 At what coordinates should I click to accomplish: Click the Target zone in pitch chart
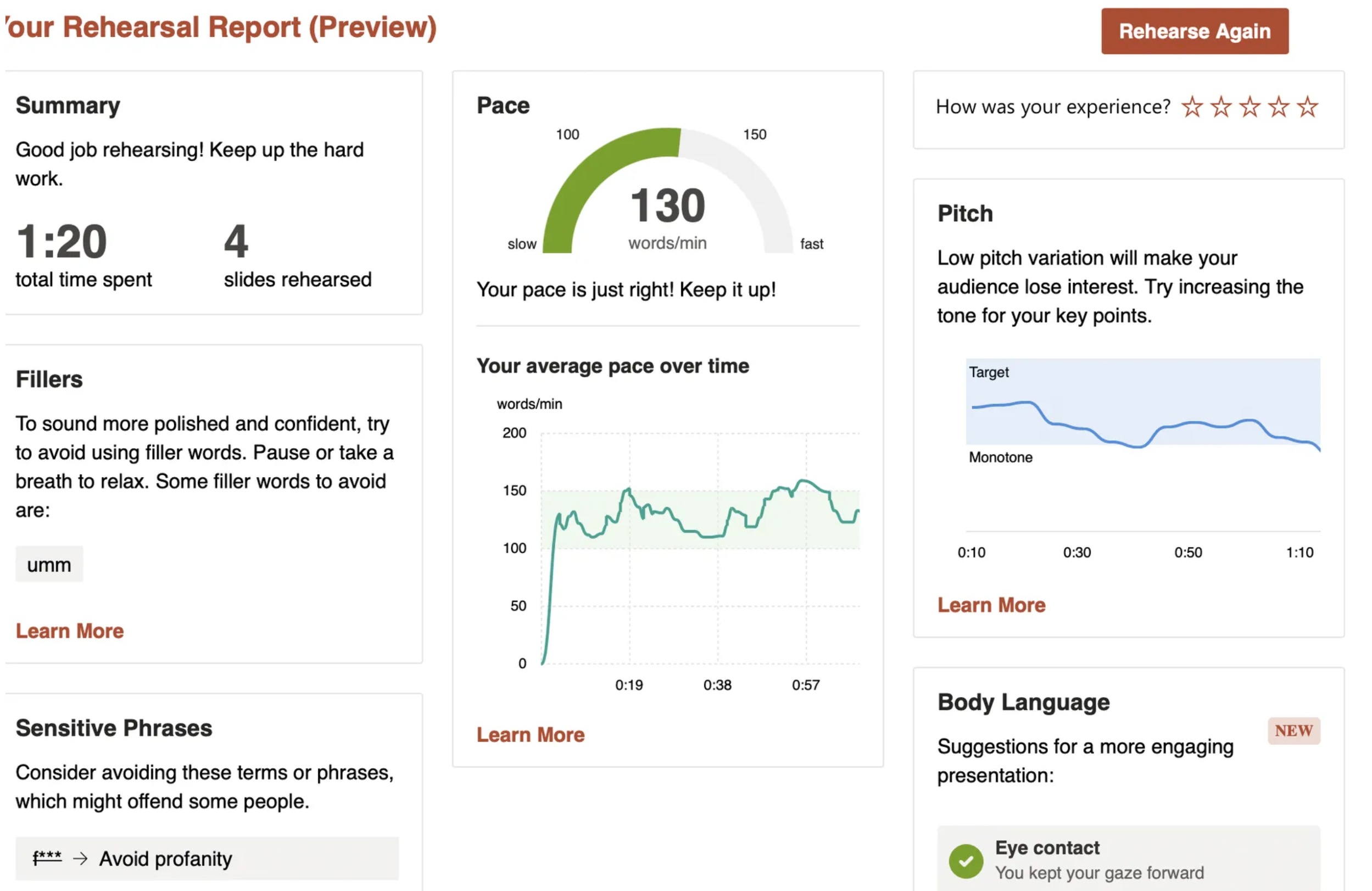pyautogui.click(x=1143, y=402)
